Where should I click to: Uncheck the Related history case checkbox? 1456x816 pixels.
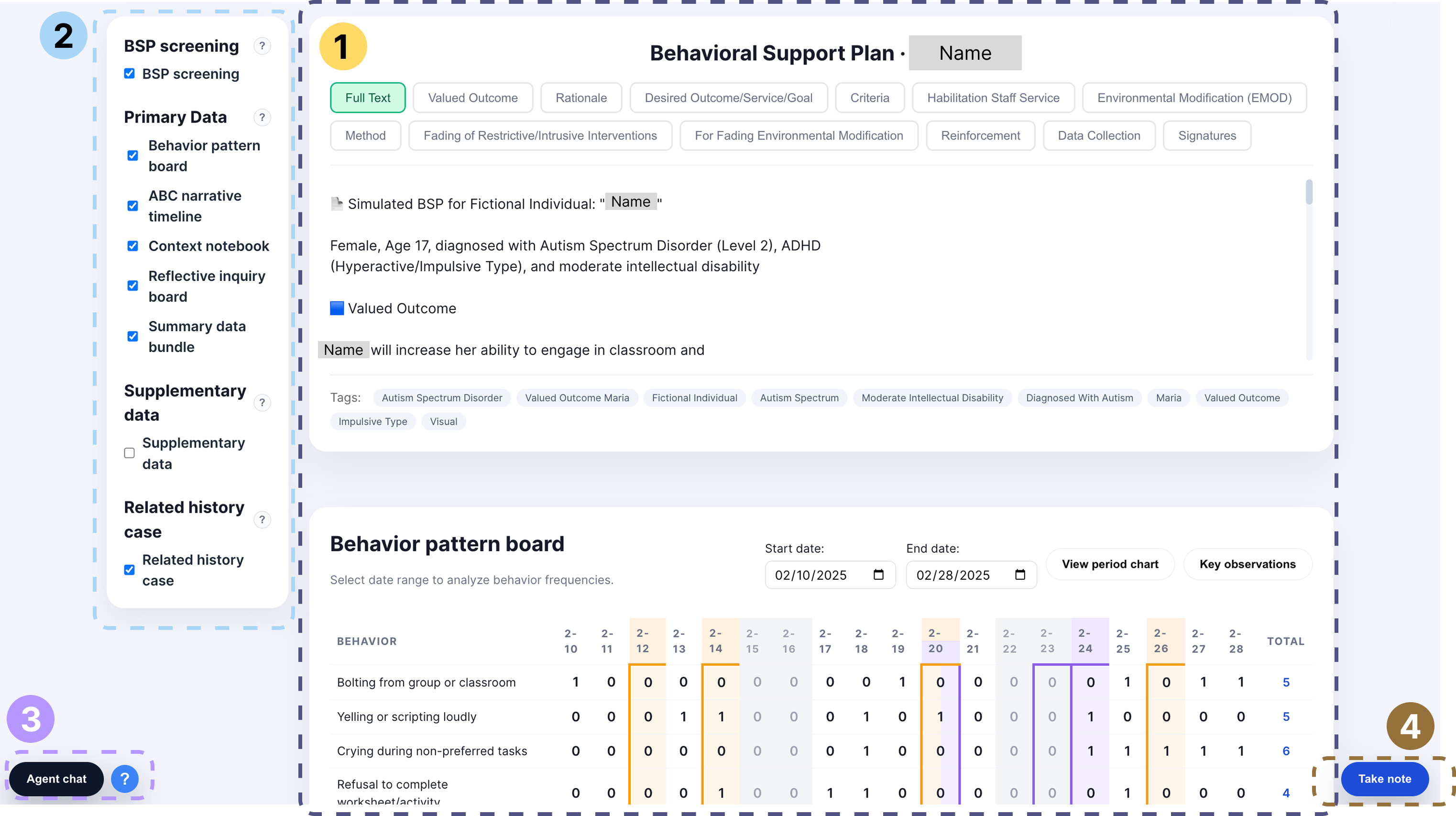129,570
